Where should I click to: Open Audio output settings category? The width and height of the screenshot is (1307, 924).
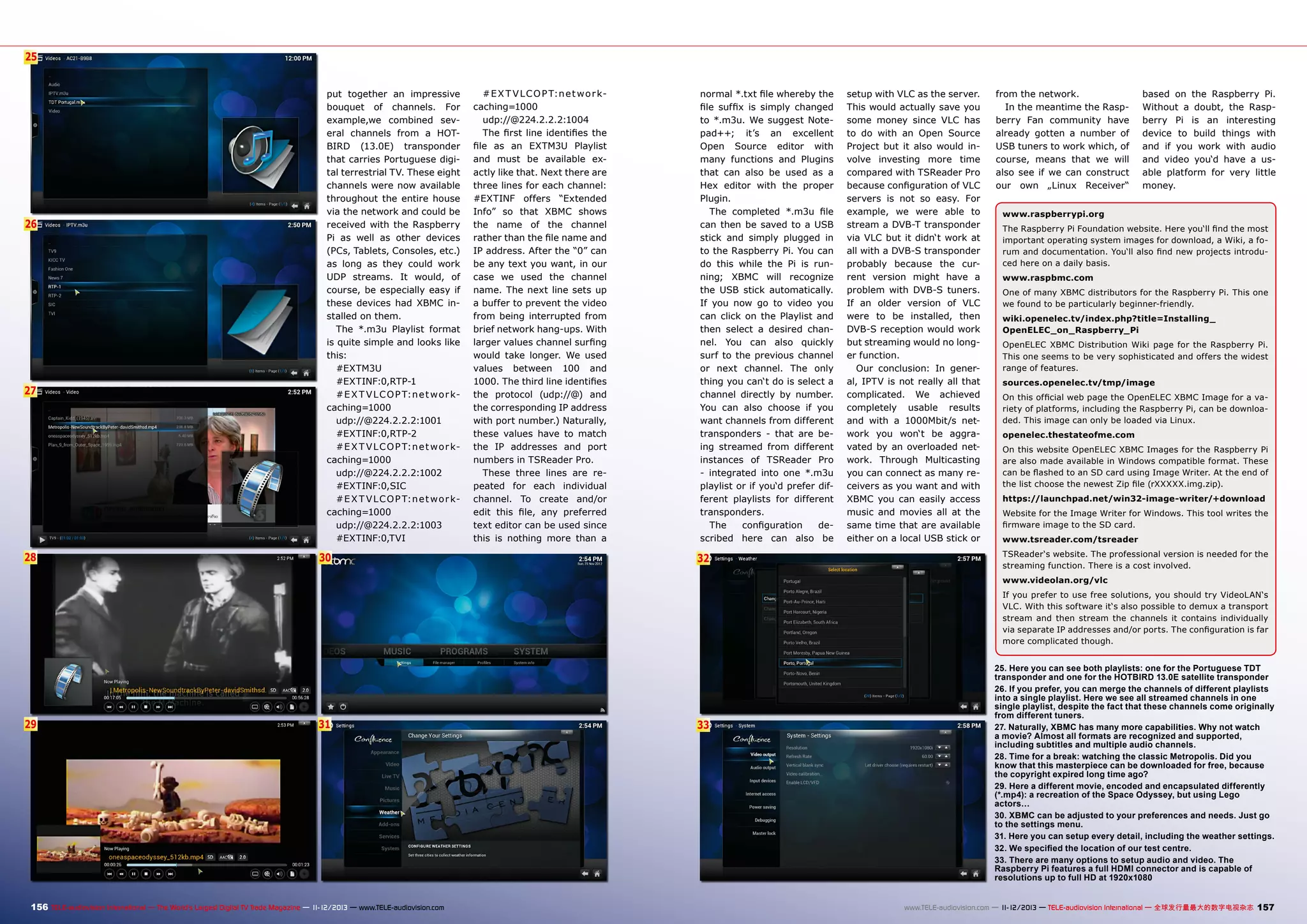click(763, 768)
